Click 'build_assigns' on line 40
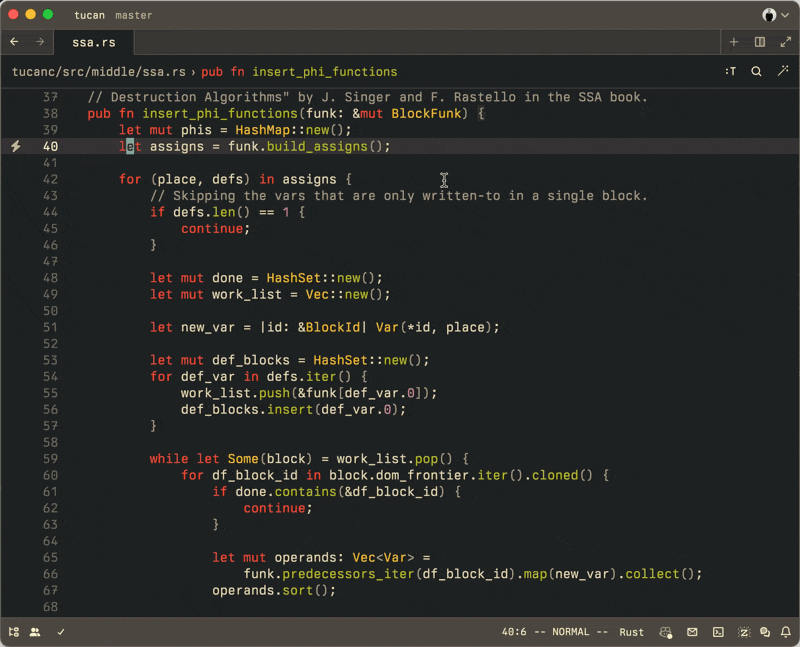This screenshot has height=647, width=800. pyautogui.click(x=317, y=146)
